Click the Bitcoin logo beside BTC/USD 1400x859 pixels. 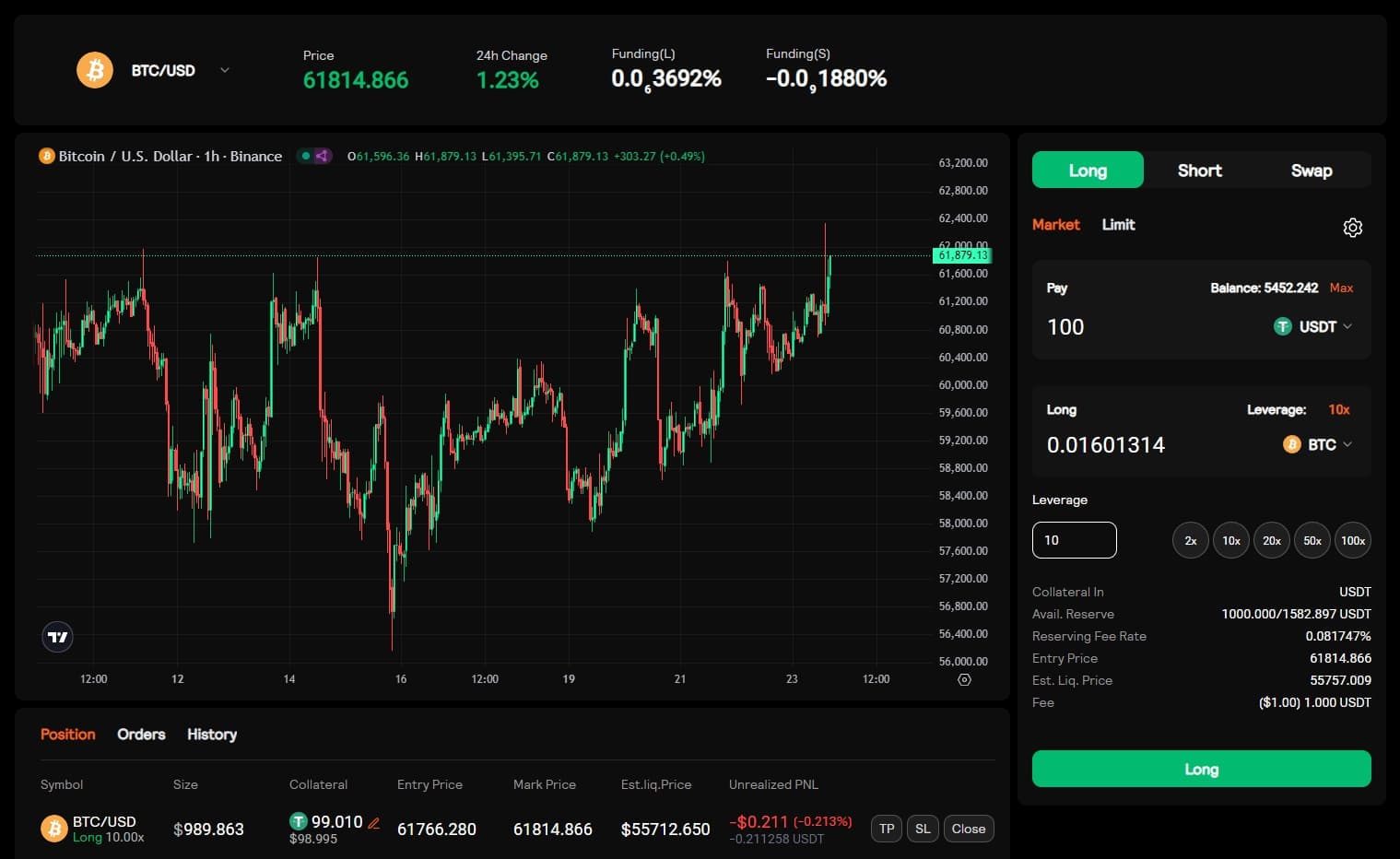95,70
